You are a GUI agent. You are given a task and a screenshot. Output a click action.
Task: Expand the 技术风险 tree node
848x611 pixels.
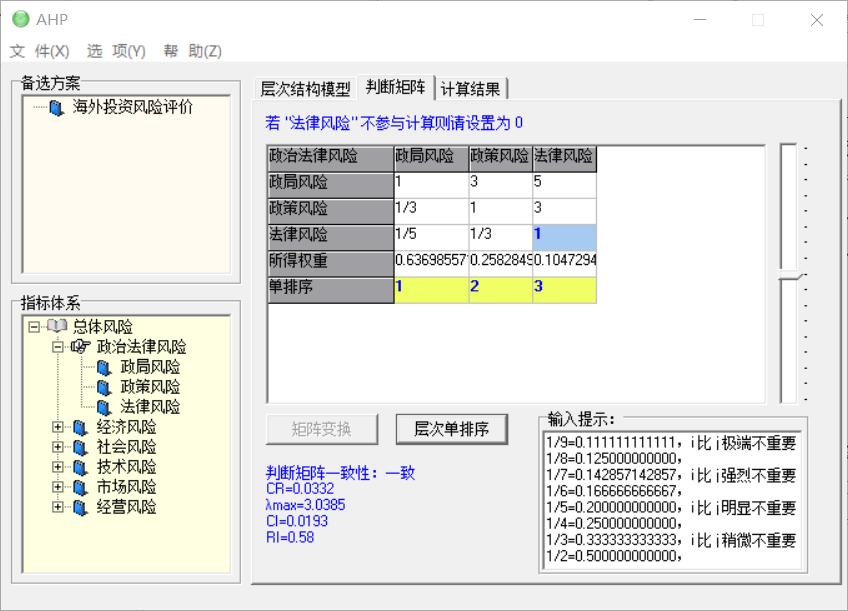(x=58, y=467)
